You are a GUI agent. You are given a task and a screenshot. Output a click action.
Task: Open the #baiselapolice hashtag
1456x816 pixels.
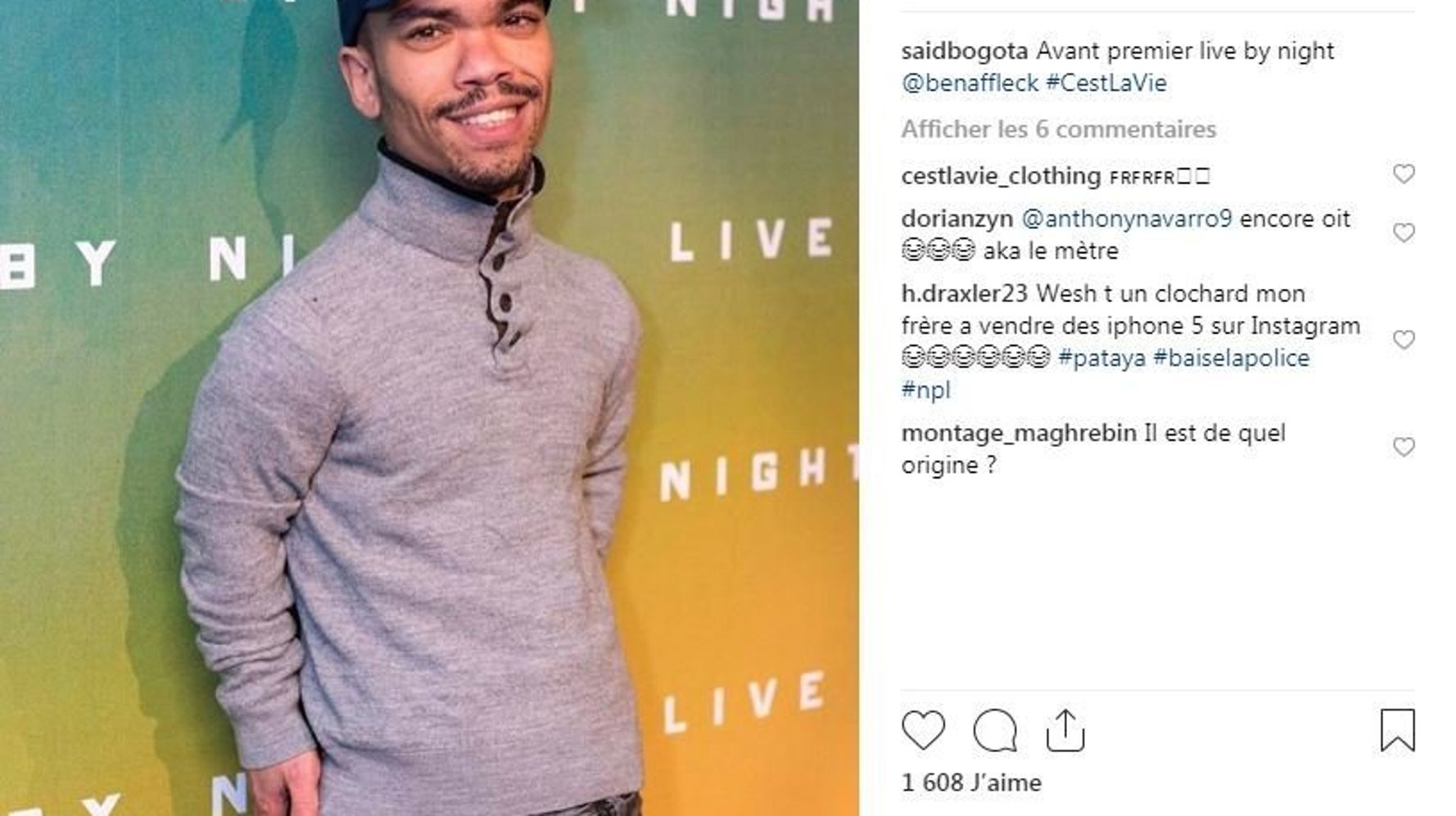tap(1232, 358)
